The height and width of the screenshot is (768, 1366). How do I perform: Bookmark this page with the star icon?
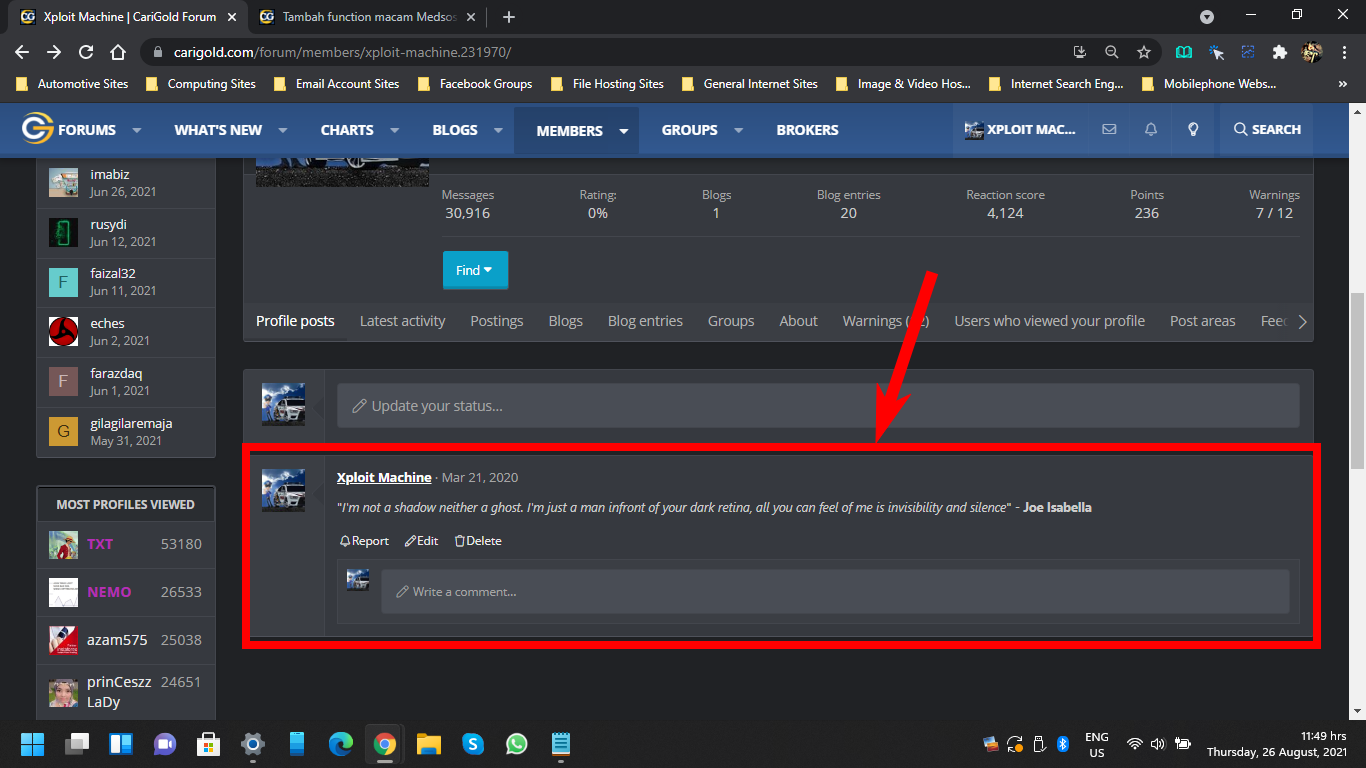[x=1144, y=52]
